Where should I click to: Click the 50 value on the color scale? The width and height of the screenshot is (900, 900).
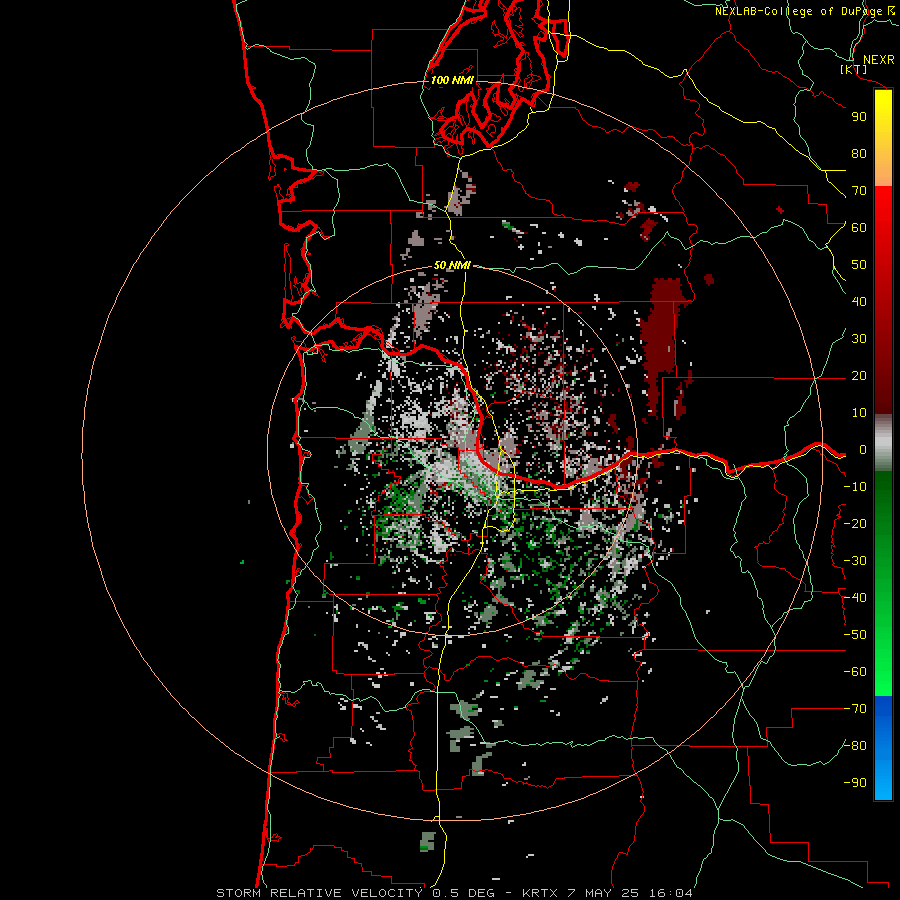(859, 265)
